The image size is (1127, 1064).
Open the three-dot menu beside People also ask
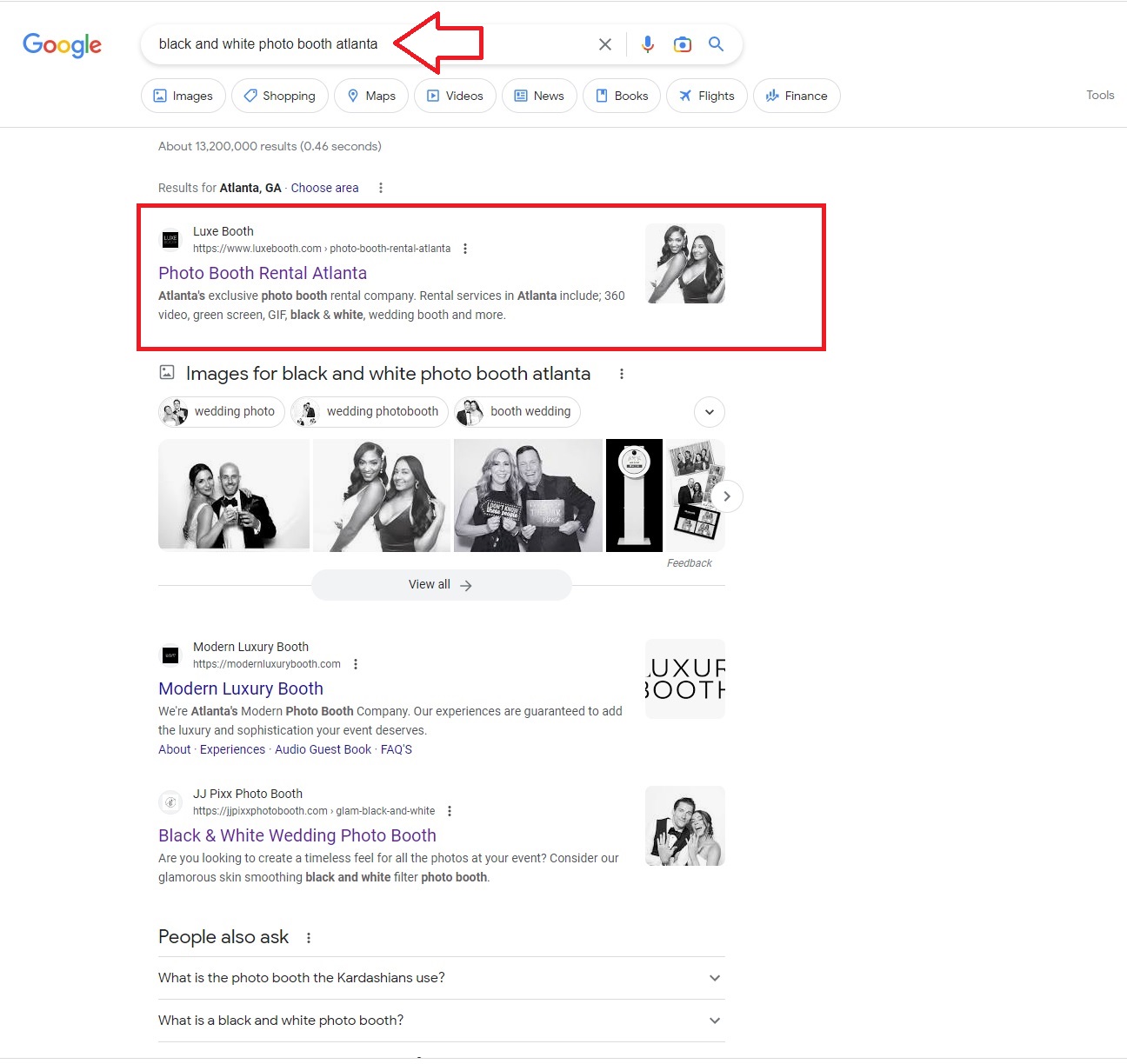(309, 938)
